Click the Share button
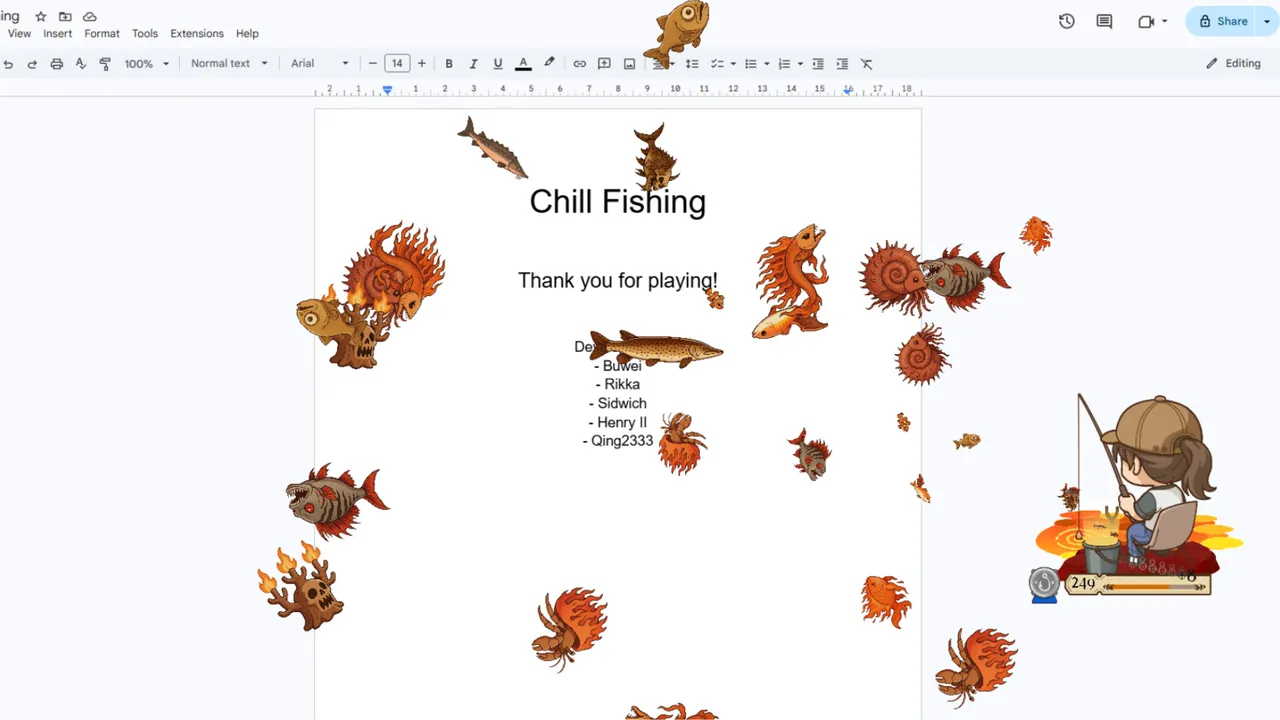Image resolution: width=1280 pixels, height=720 pixels. point(1222,21)
